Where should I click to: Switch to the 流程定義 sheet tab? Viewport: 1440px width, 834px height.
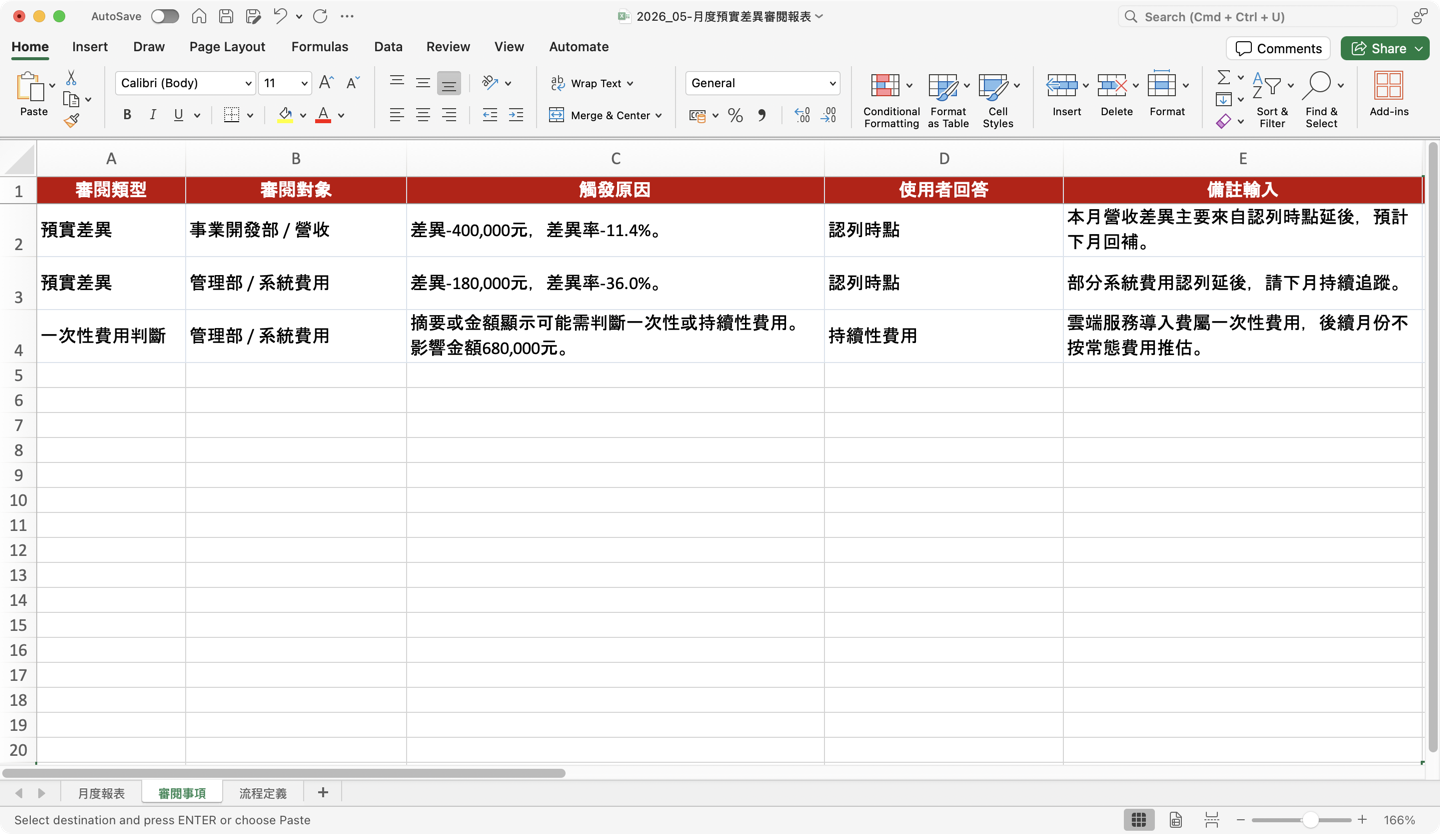coord(263,793)
